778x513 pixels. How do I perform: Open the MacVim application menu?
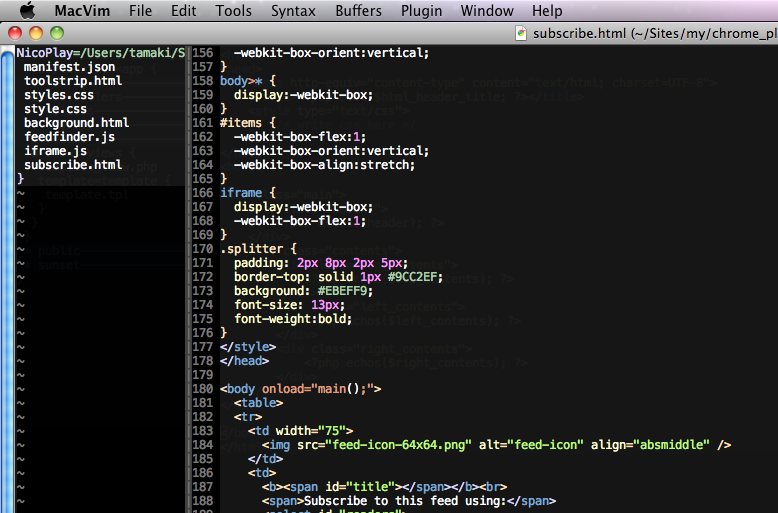point(82,10)
